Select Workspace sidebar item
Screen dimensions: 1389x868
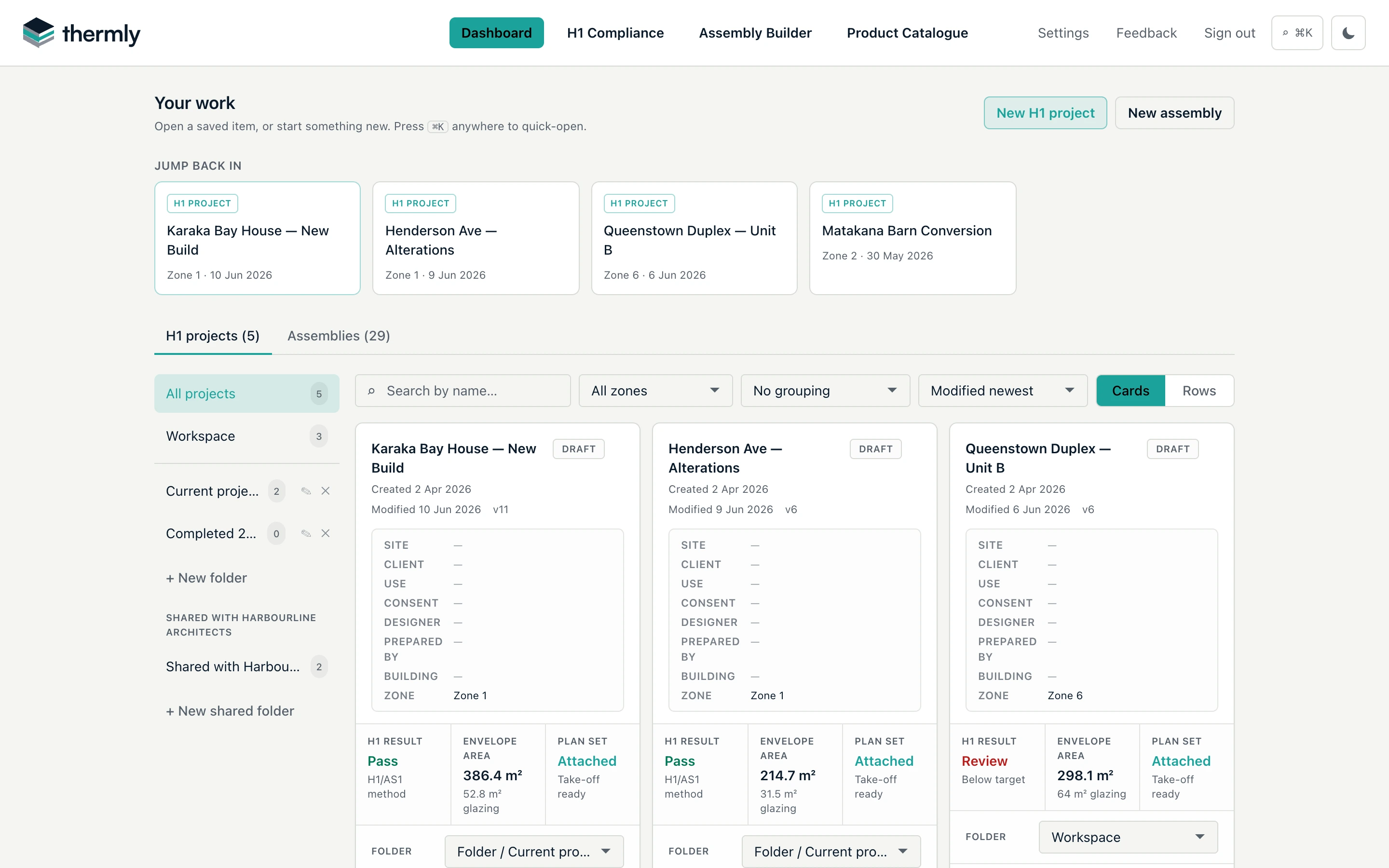247,436
